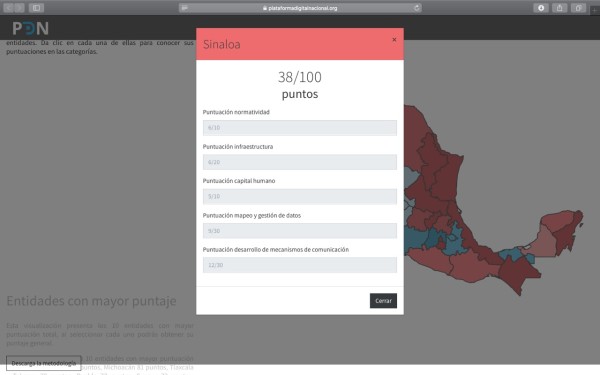Click the reader icon inside the address bar

[x=184, y=8]
